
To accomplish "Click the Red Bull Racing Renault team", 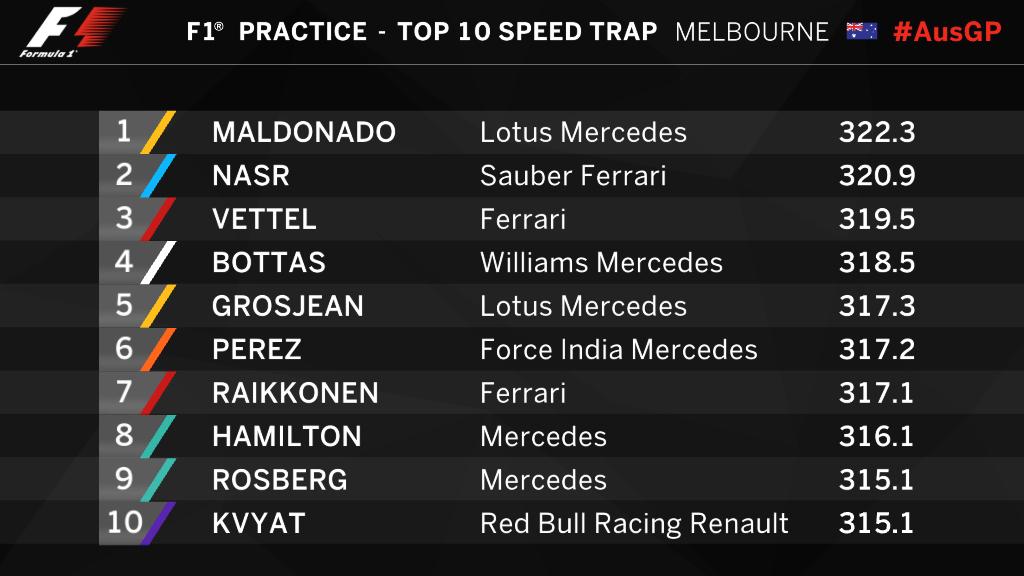I will (x=634, y=523).
